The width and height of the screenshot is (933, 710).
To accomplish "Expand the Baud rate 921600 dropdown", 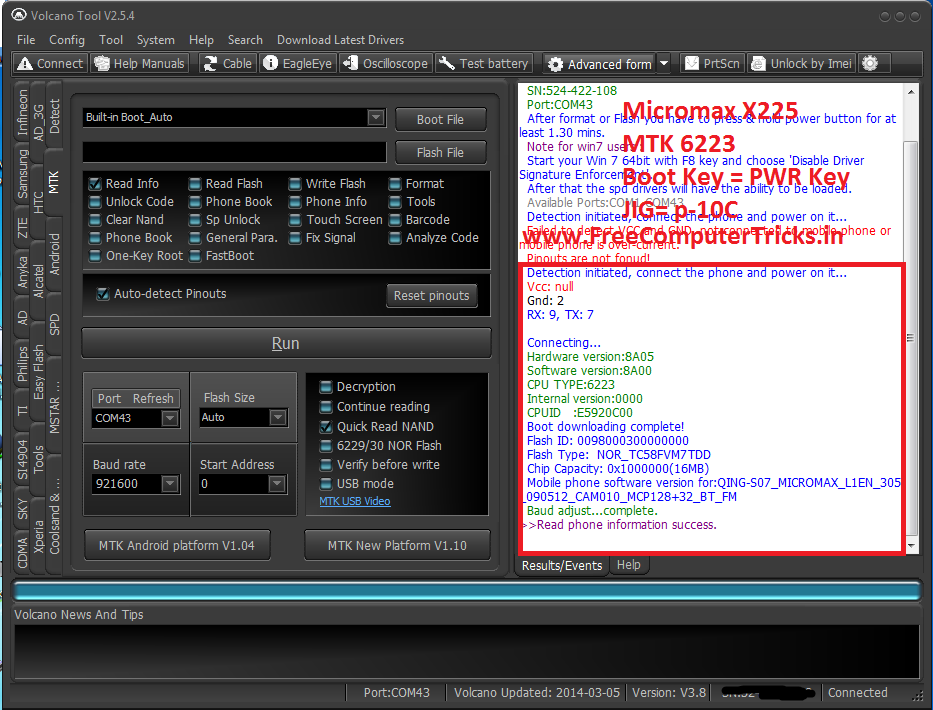I will [170, 483].
